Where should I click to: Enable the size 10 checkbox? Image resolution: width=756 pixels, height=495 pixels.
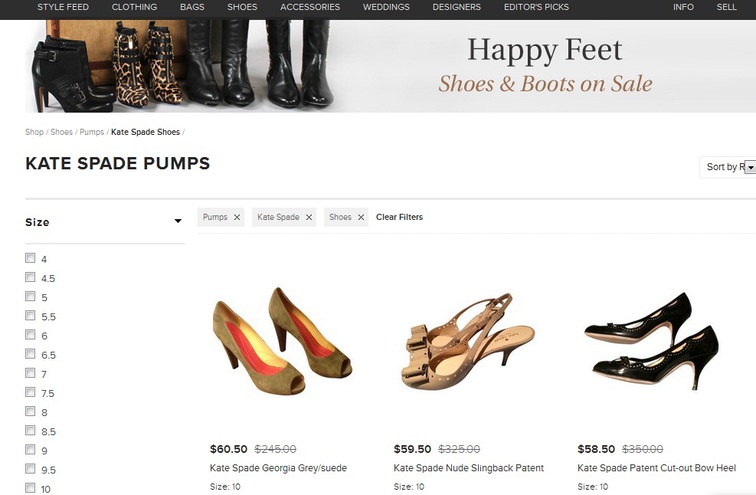coord(30,488)
